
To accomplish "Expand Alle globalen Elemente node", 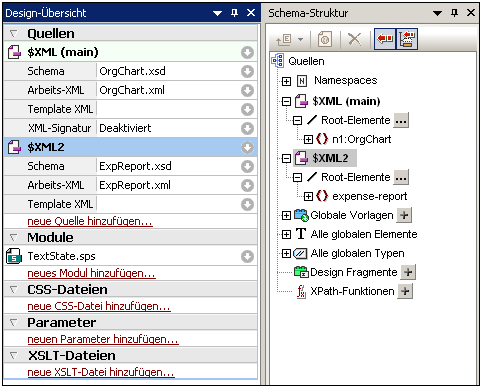I will point(286,234).
